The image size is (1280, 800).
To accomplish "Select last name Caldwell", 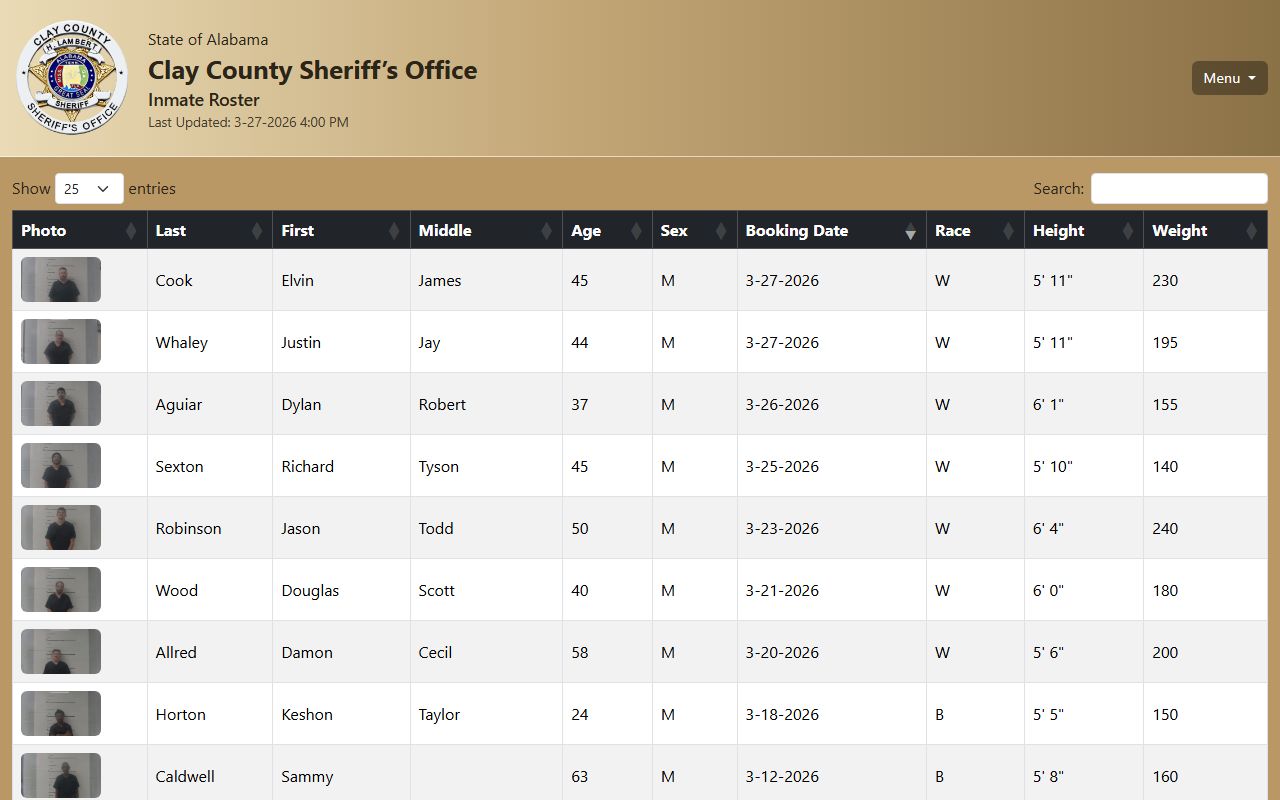I will [x=185, y=777].
